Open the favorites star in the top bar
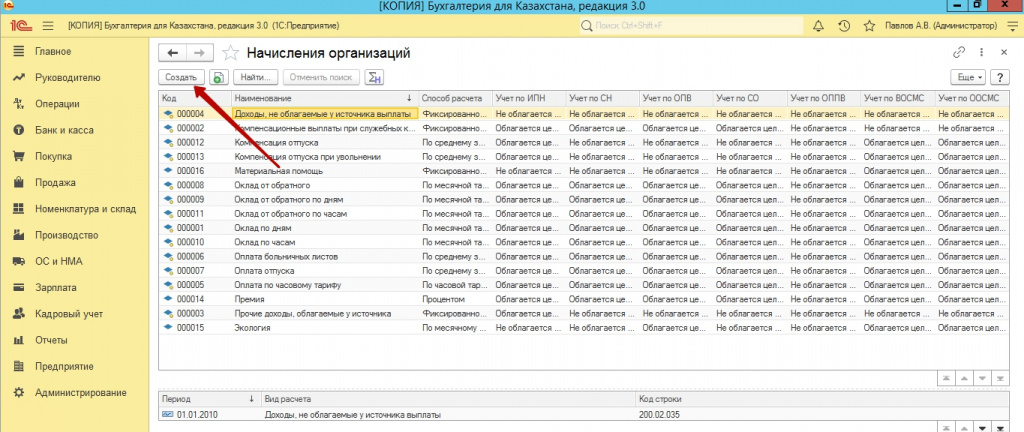The width and height of the screenshot is (1024, 432). coord(869,26)
